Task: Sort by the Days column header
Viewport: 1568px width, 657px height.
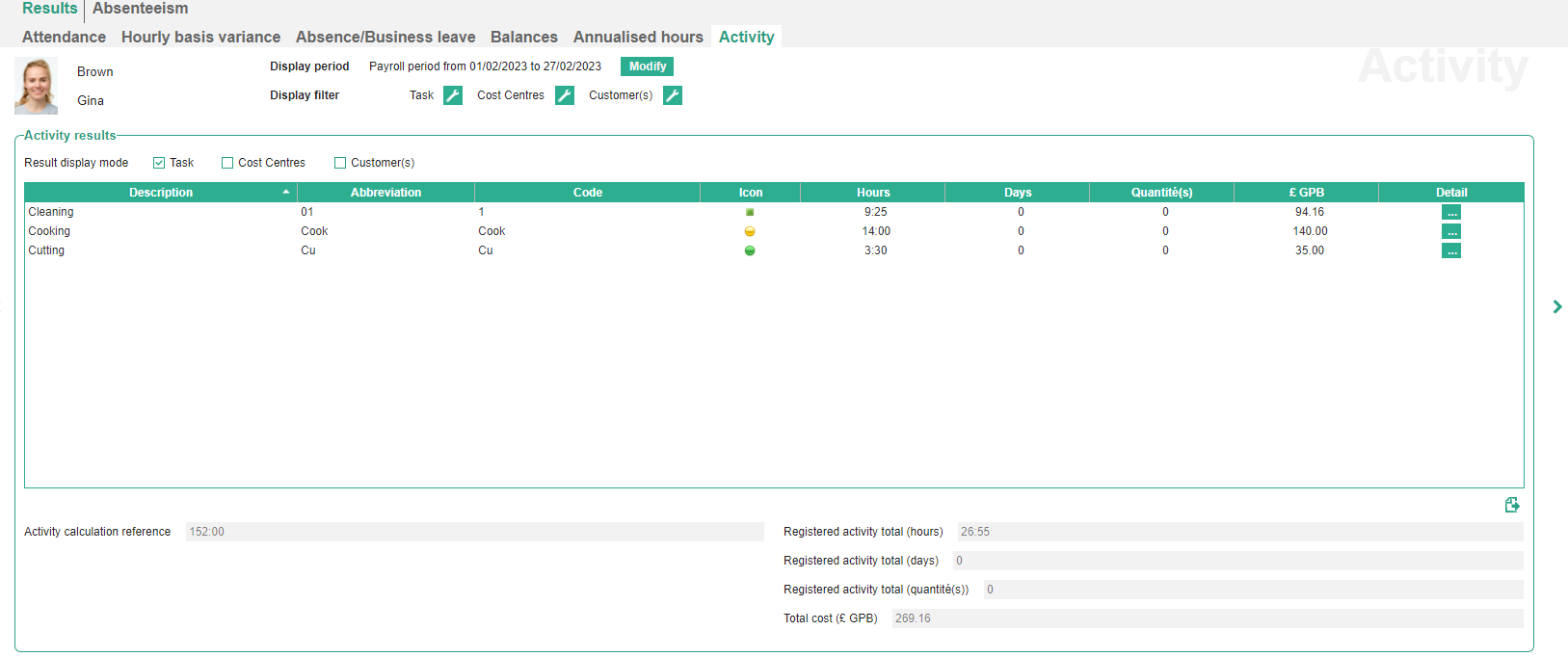Action: click(1018, 193)
